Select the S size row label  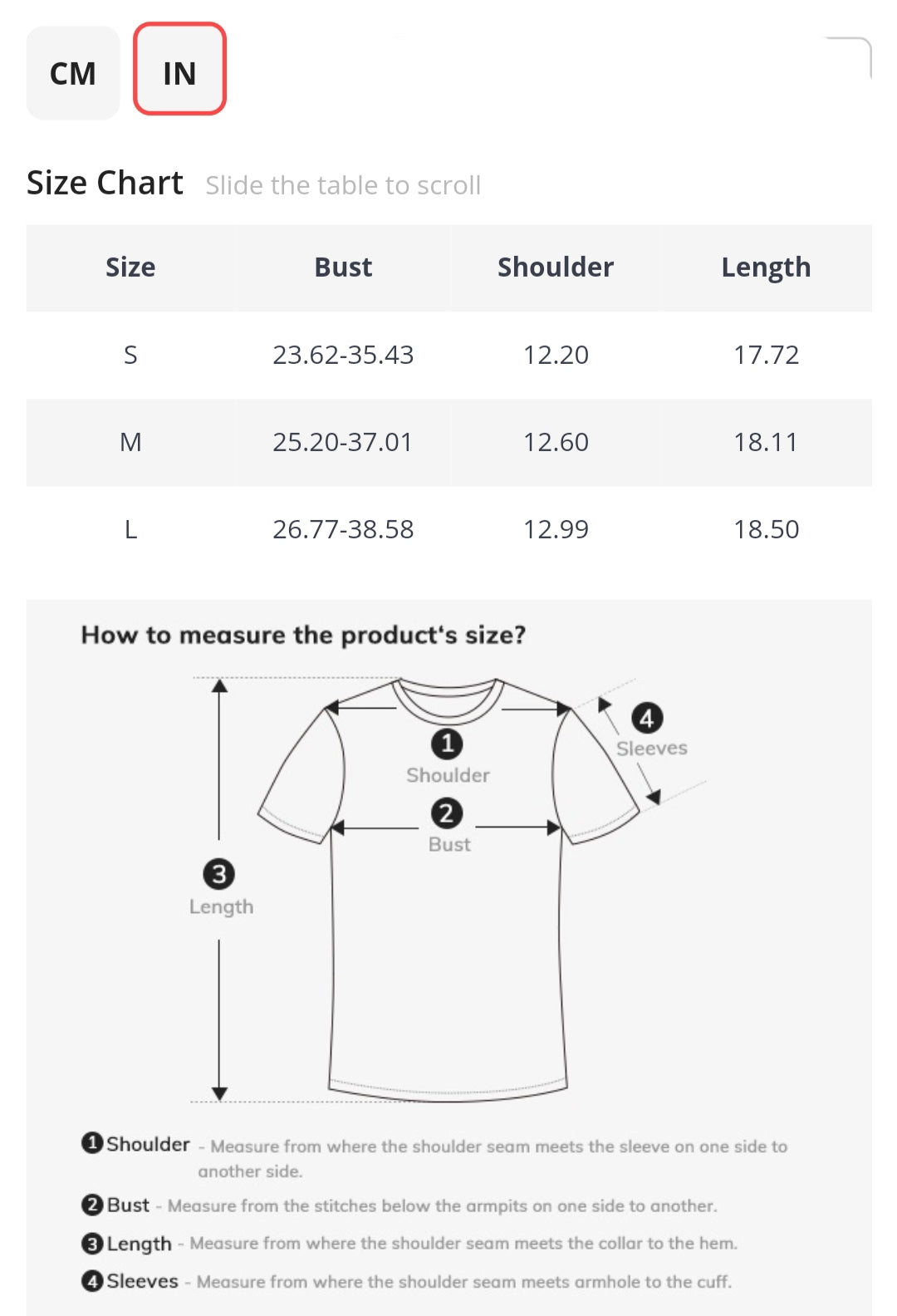coord(130,355)
